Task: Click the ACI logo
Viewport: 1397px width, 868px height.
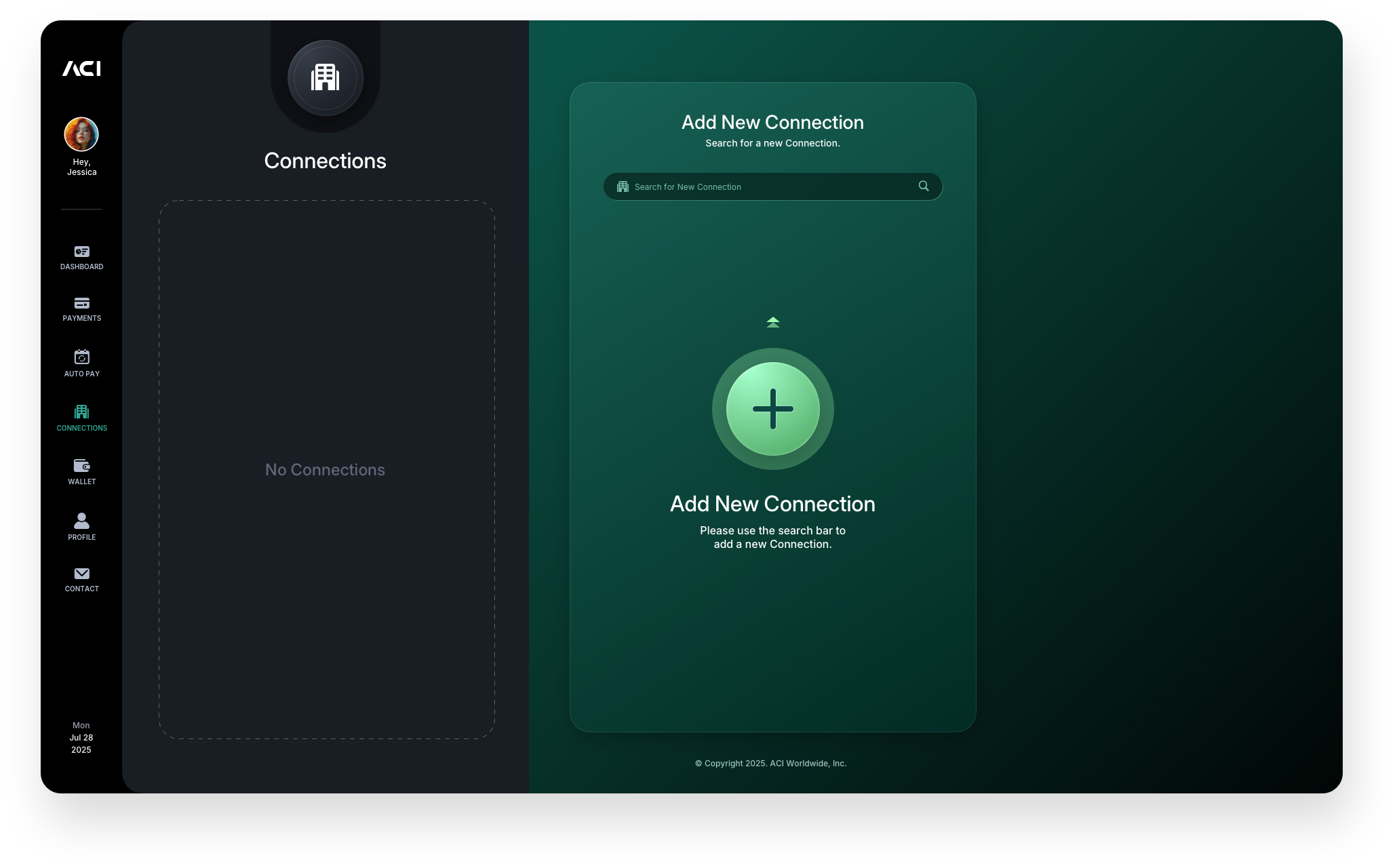Action: (81, 68)
